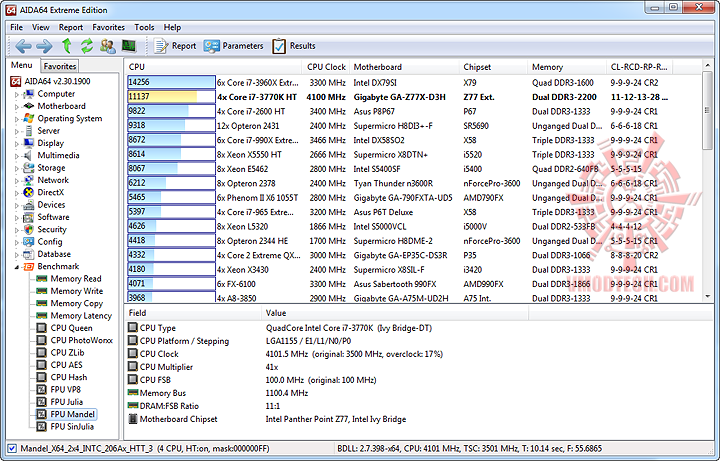720x461 pixels.
Task: Collapse the Benchmark tree node
Action: (x=17, y=267)
